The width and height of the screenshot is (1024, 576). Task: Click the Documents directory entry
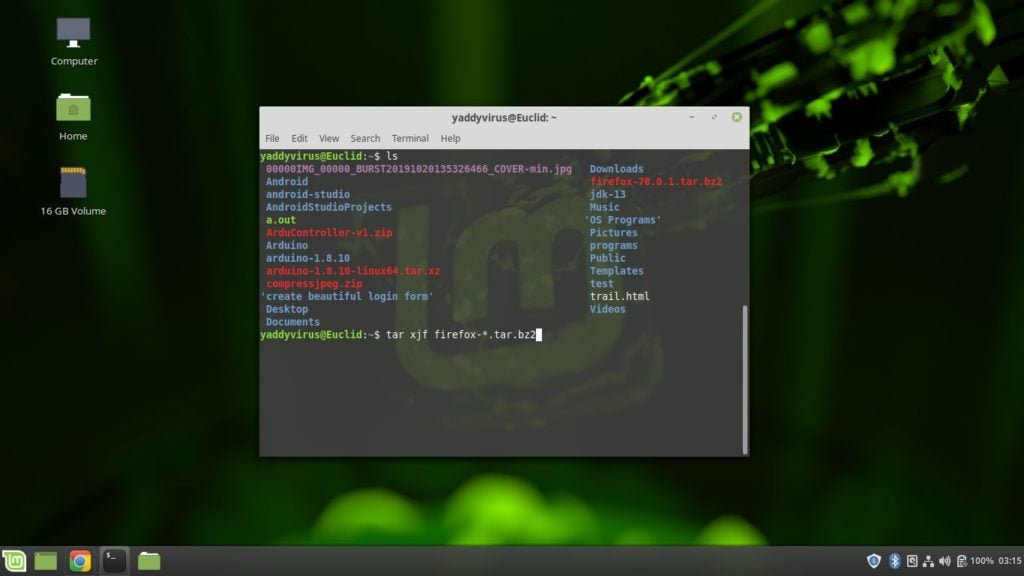click(293, 322)
